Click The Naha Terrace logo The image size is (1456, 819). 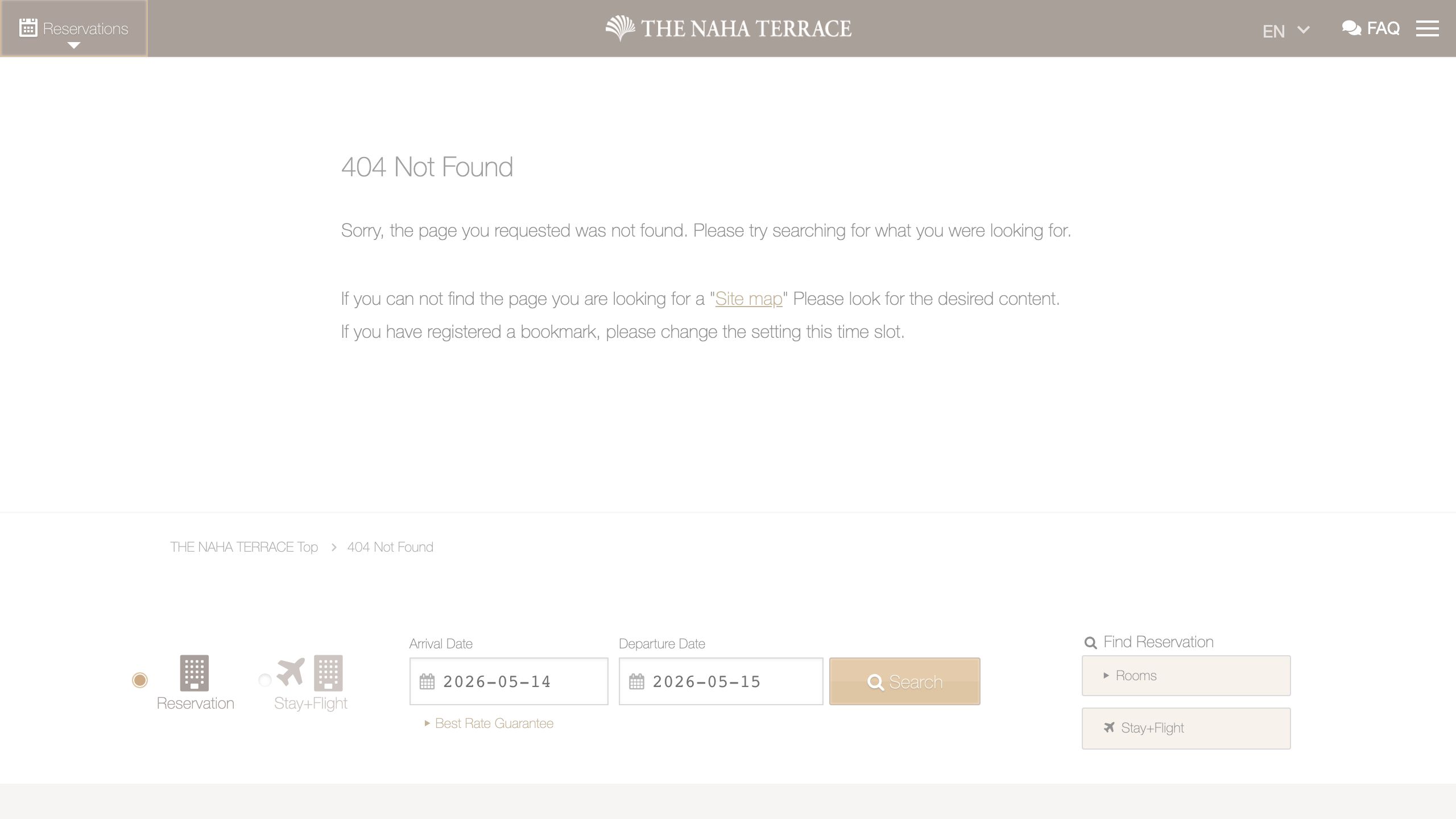tap(728, 28)
